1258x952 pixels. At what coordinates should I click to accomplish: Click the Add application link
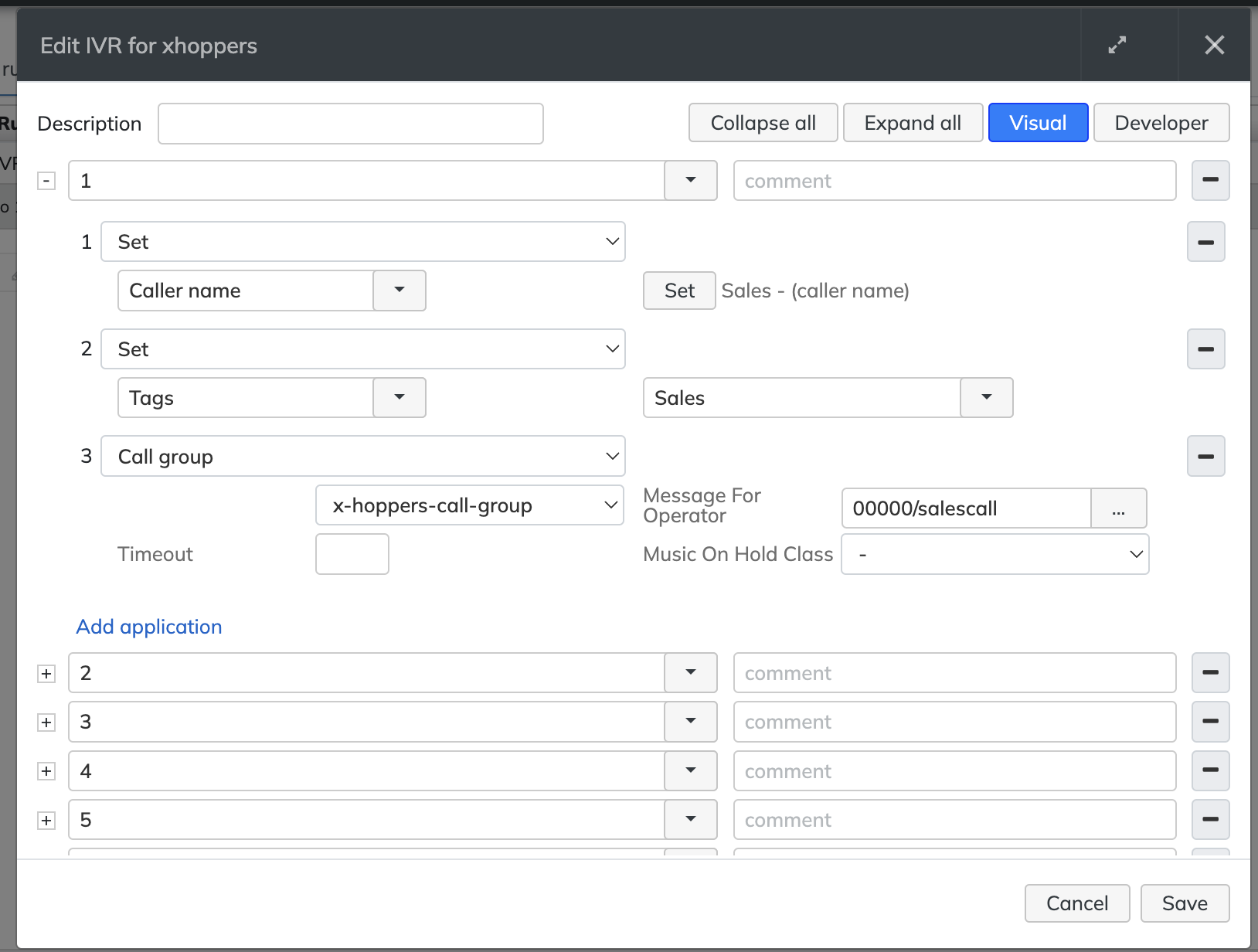tap(149, 627)
